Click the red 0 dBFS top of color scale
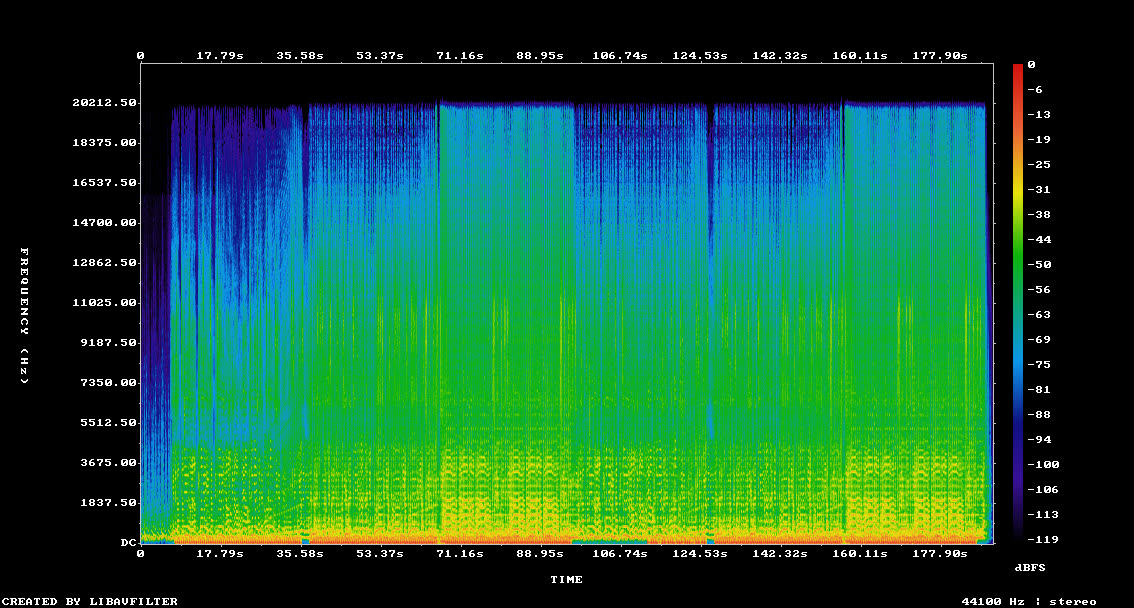The image size is (1134, 608). tap(1031, 65)
